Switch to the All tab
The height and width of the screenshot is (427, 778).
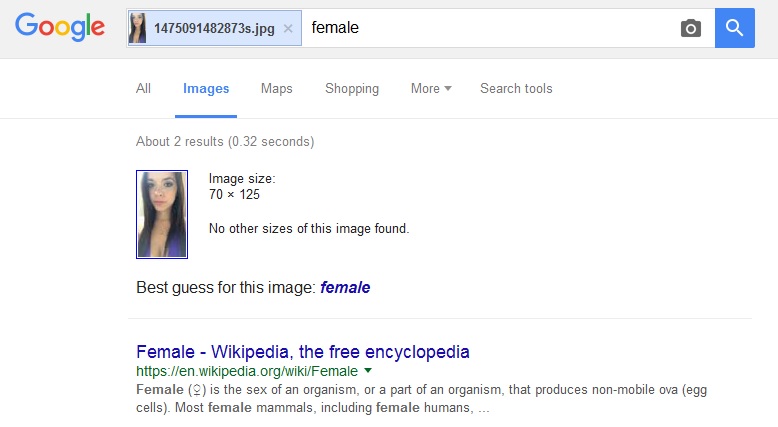tap(143, 88)
